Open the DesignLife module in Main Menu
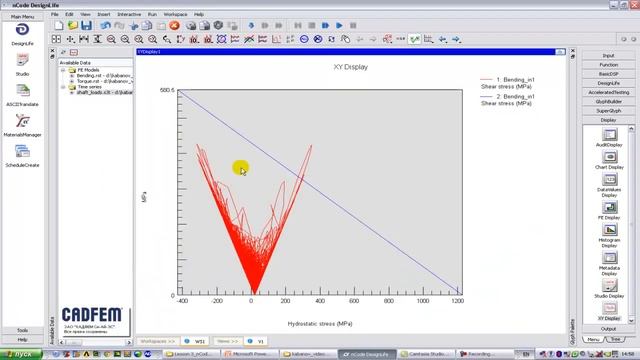 pyautogui.click(x=22, y=34)
